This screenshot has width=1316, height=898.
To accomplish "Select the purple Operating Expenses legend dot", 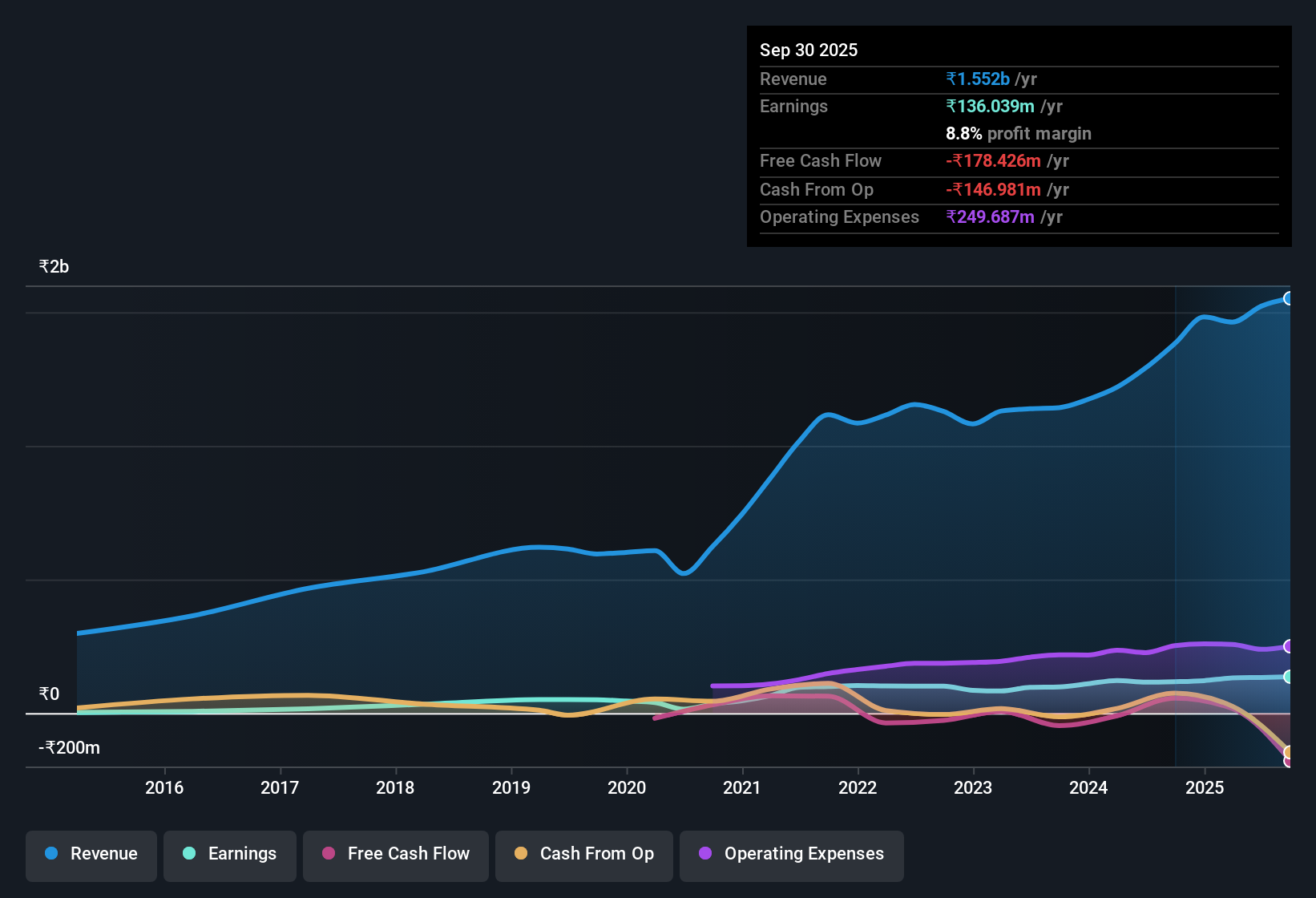I will coord(704,854).
